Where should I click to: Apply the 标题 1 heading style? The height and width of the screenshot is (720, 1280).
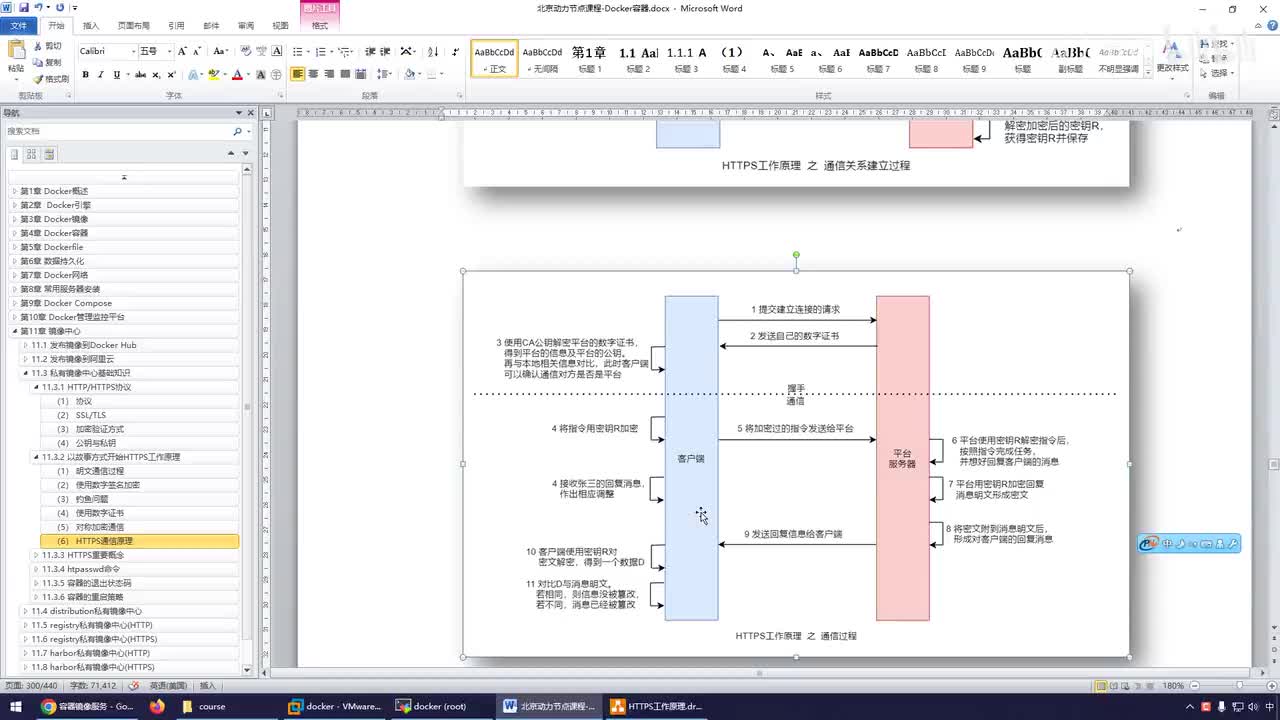(x=589, y=58)
